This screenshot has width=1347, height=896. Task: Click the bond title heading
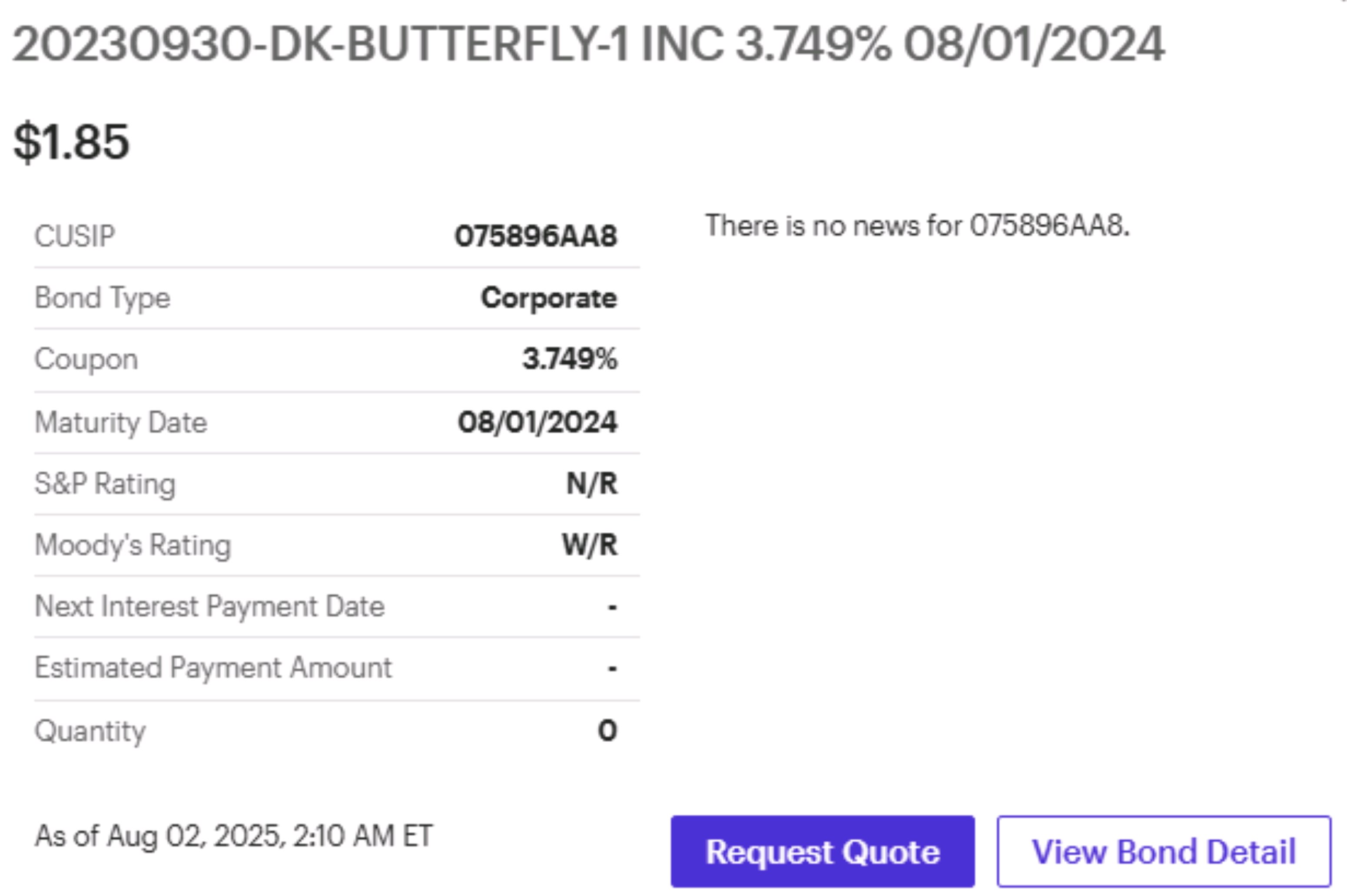point(588,45)
